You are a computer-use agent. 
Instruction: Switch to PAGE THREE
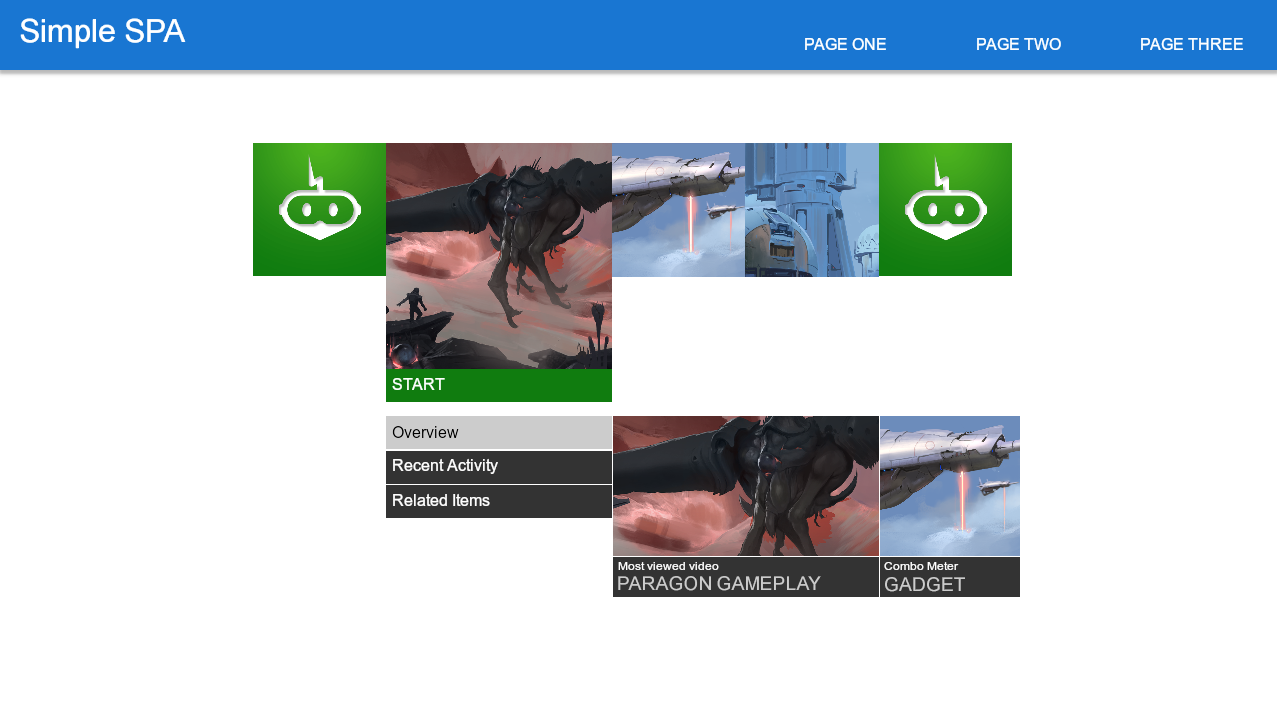[1191, 44]
